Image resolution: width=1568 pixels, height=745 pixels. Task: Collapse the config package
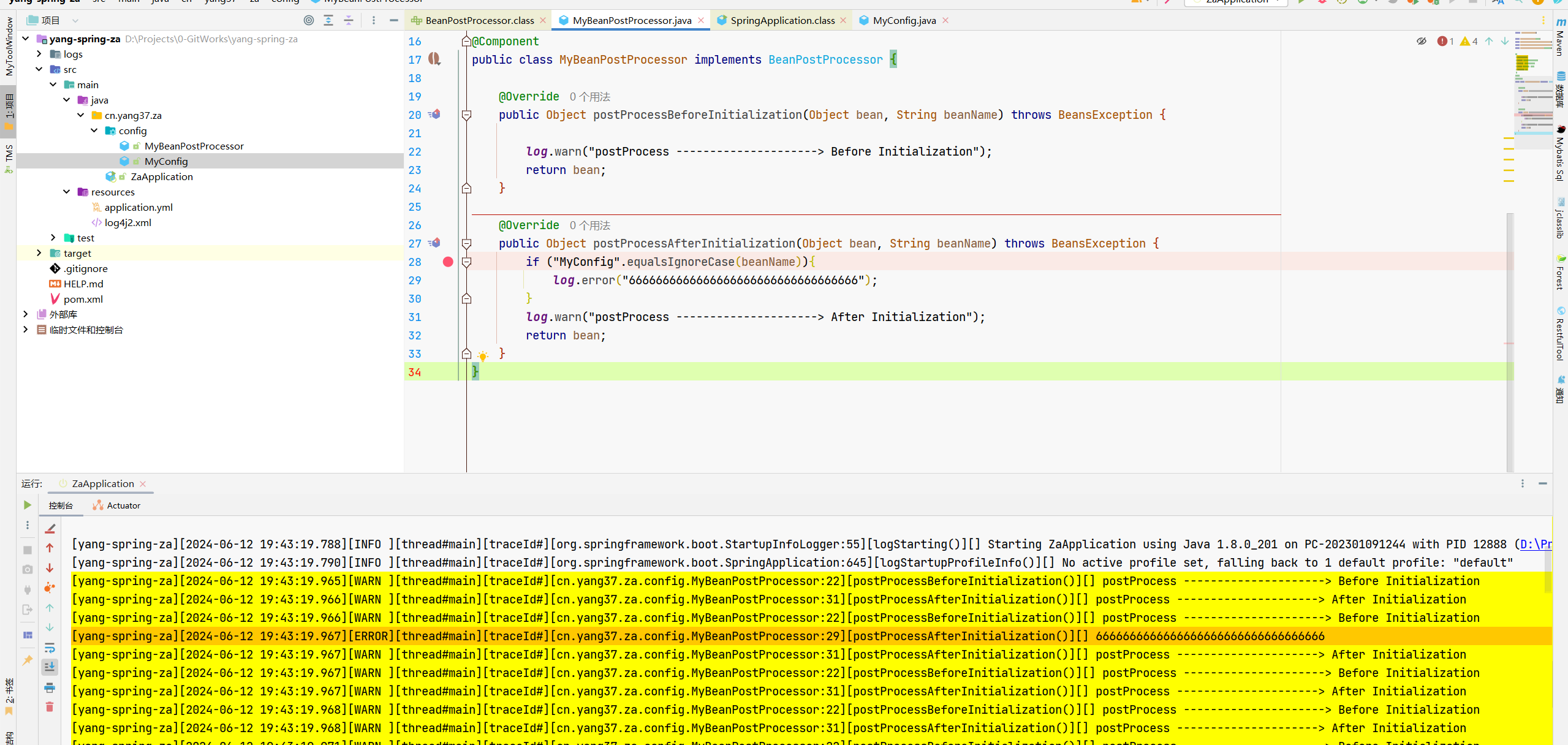click(x=94, y=130)
